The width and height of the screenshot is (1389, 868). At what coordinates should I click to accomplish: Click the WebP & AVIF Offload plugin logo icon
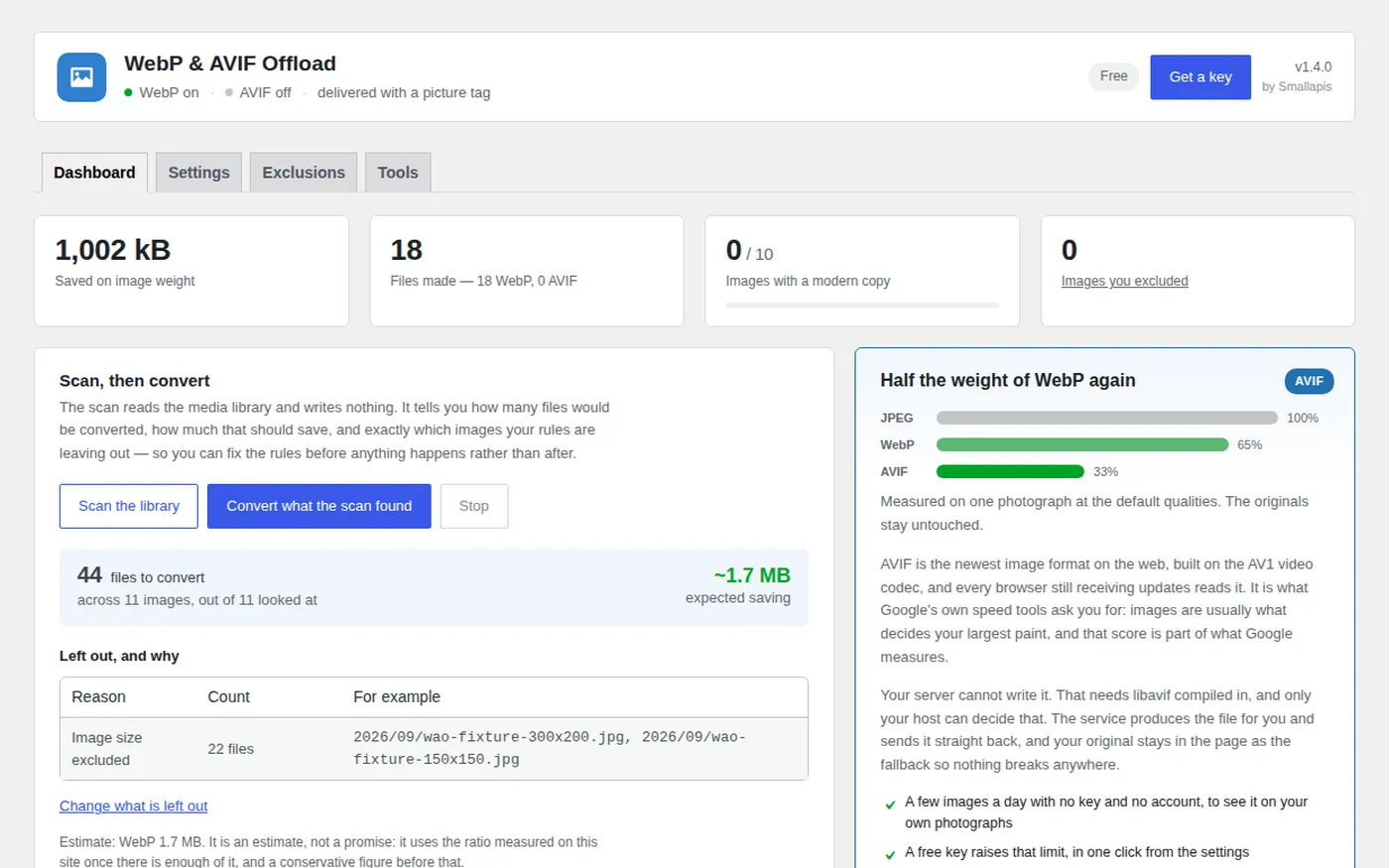pyautogui.click(x=81, y=77)
